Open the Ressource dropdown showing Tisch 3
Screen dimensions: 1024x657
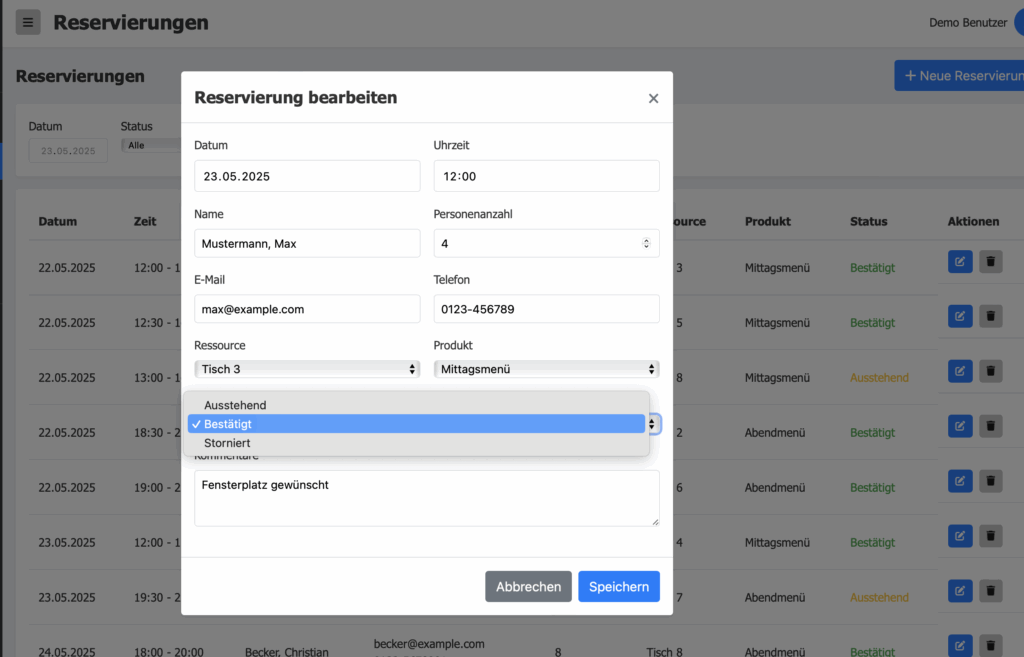tap(307, 369)
